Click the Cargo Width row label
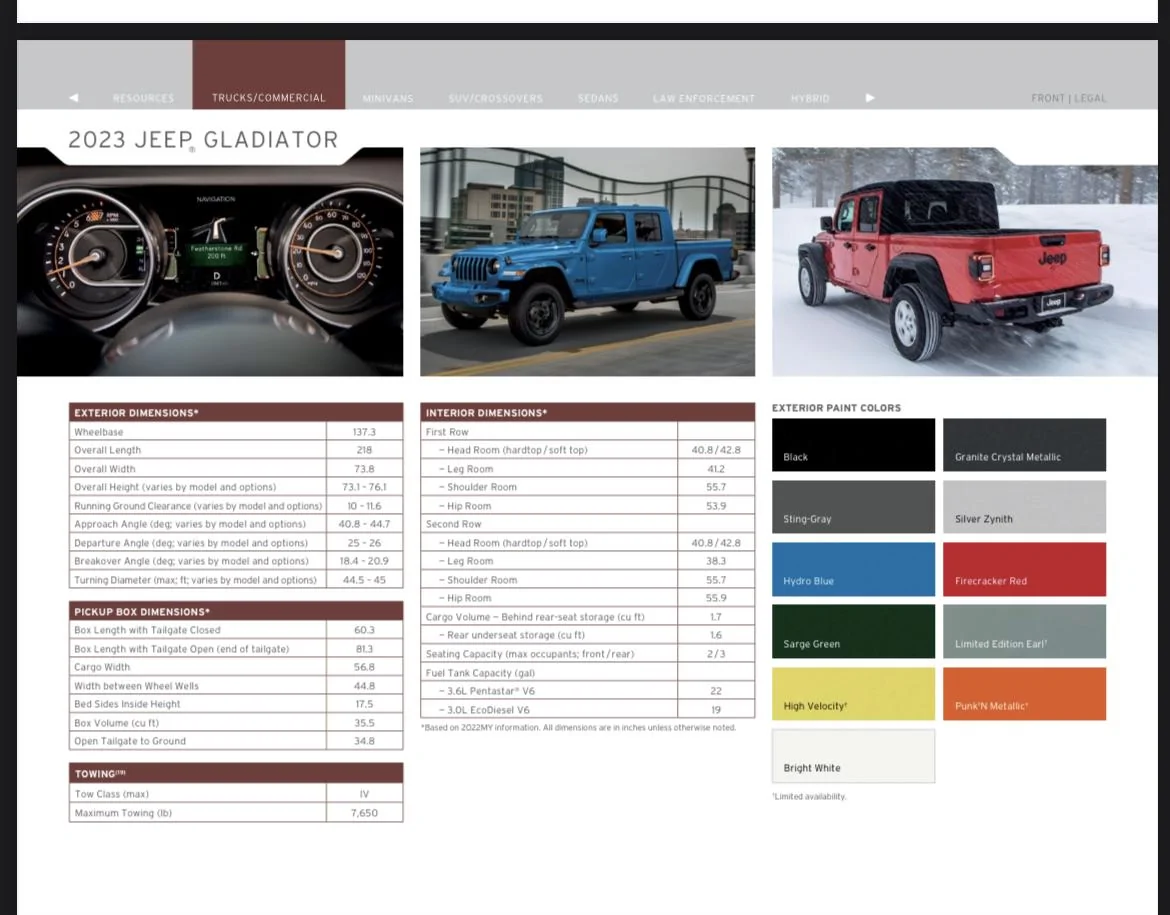 coord(101,667)
